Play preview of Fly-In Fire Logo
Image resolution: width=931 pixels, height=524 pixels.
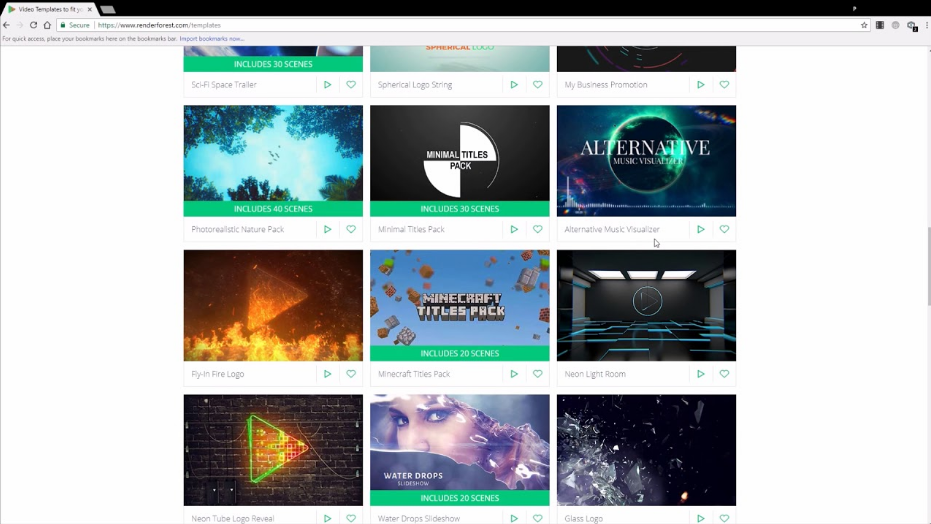pos(327,374)
